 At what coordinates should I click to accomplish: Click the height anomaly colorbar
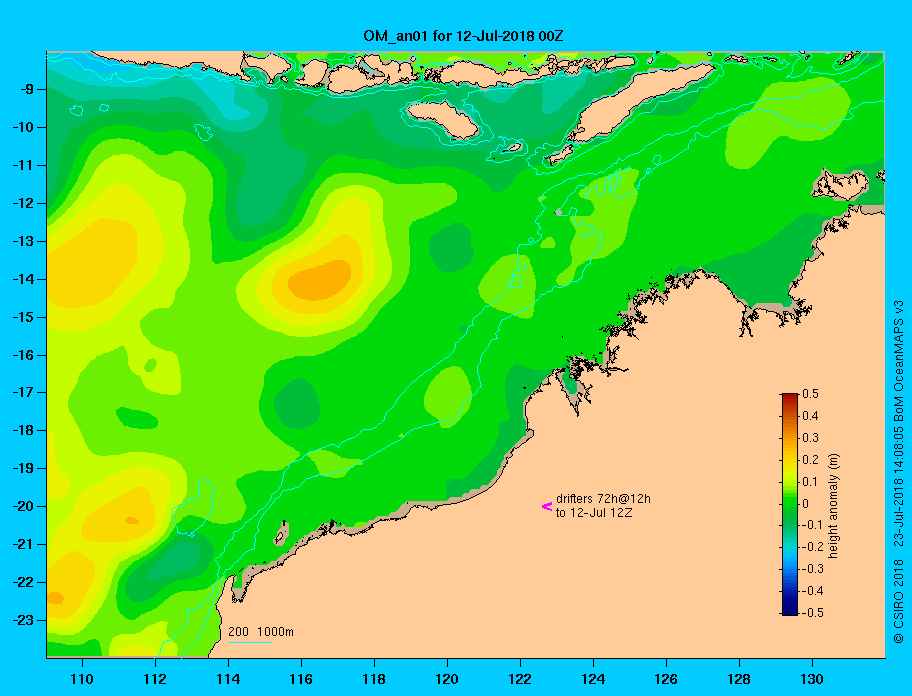790,504
